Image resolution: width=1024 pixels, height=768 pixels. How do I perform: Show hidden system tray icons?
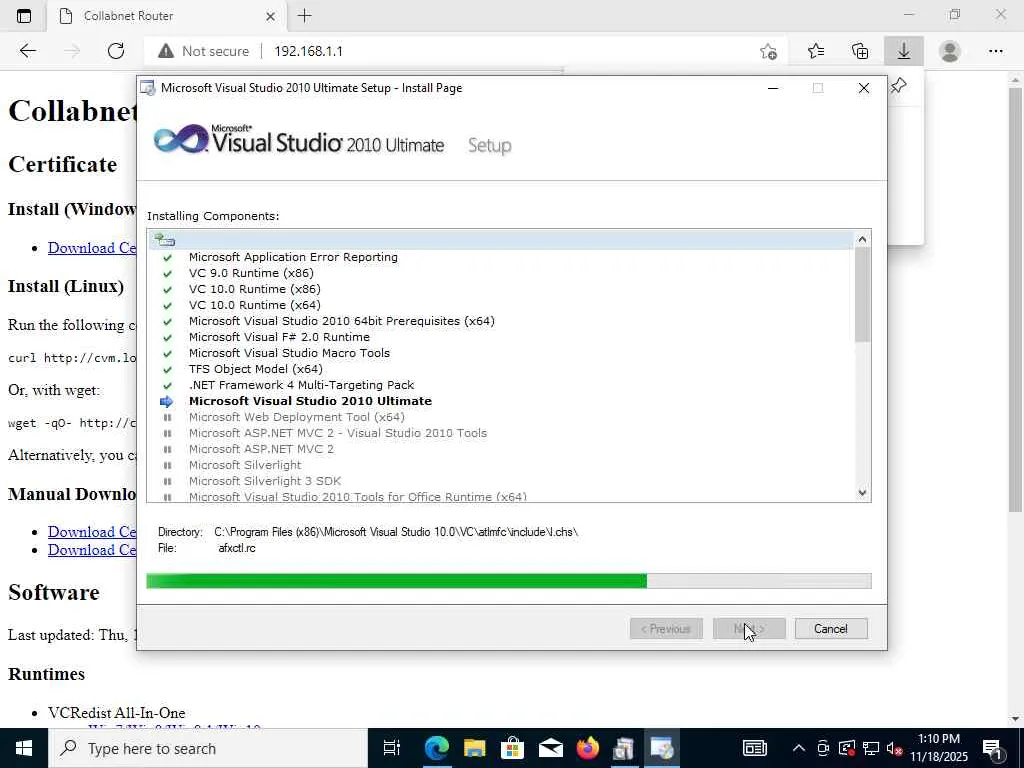pyautogui.click(x=799, y=748)
